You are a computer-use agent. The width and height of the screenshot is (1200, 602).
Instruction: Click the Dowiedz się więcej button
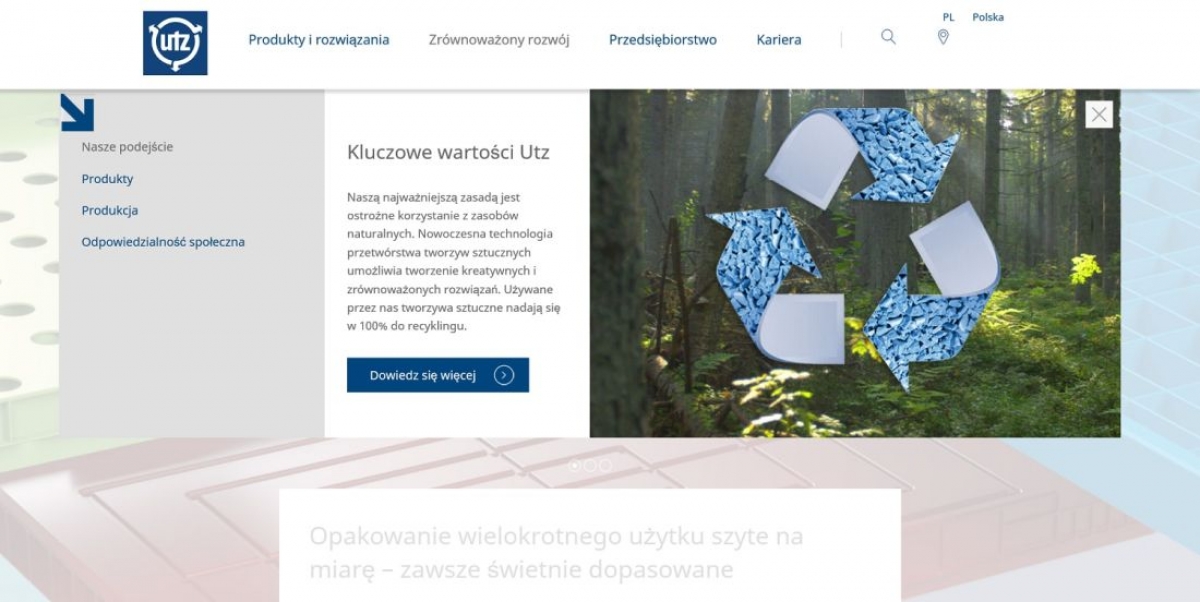pos(438,375)
